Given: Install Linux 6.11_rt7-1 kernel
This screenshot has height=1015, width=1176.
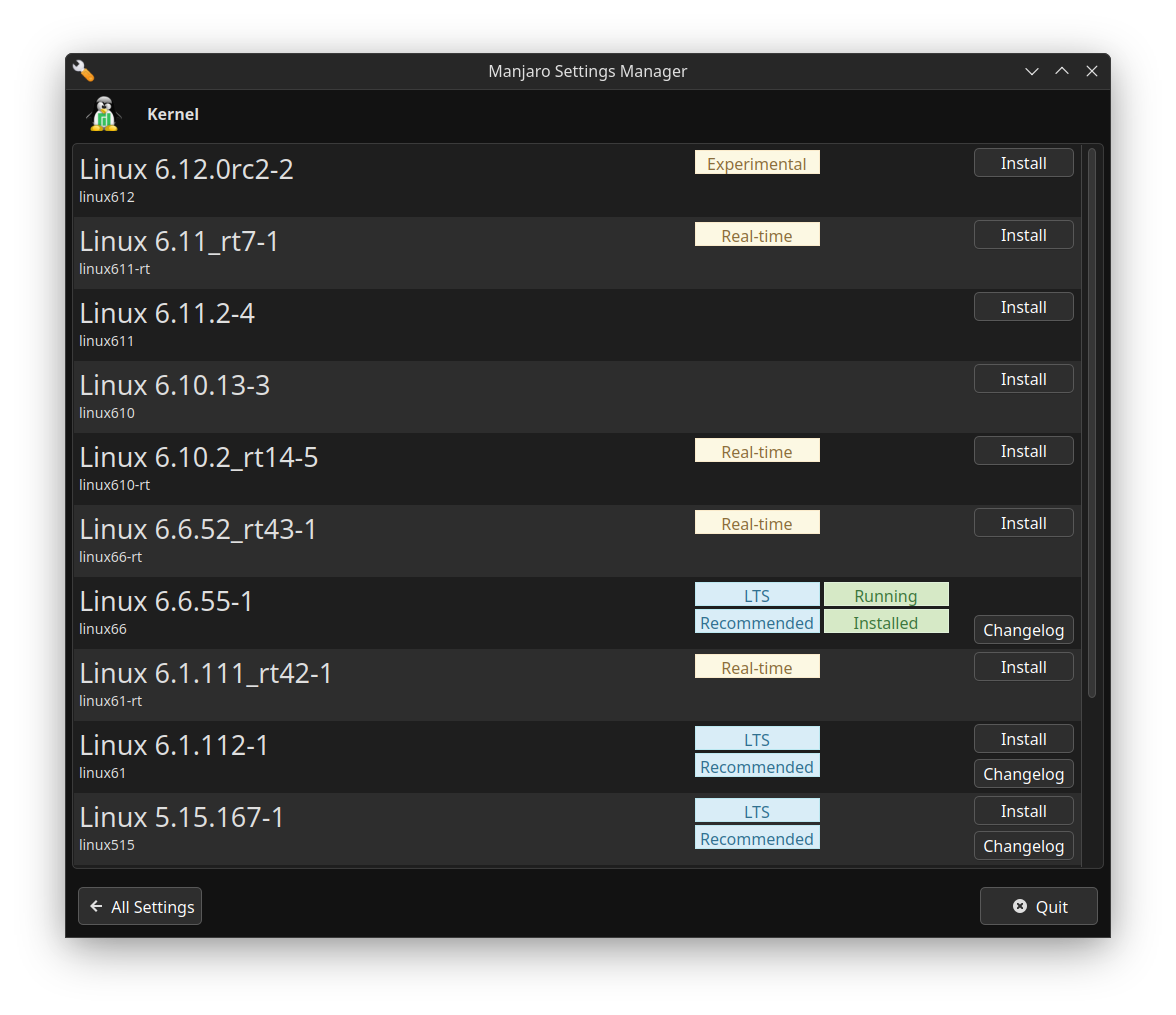Looking at the screenshot, I should 1023,235.
